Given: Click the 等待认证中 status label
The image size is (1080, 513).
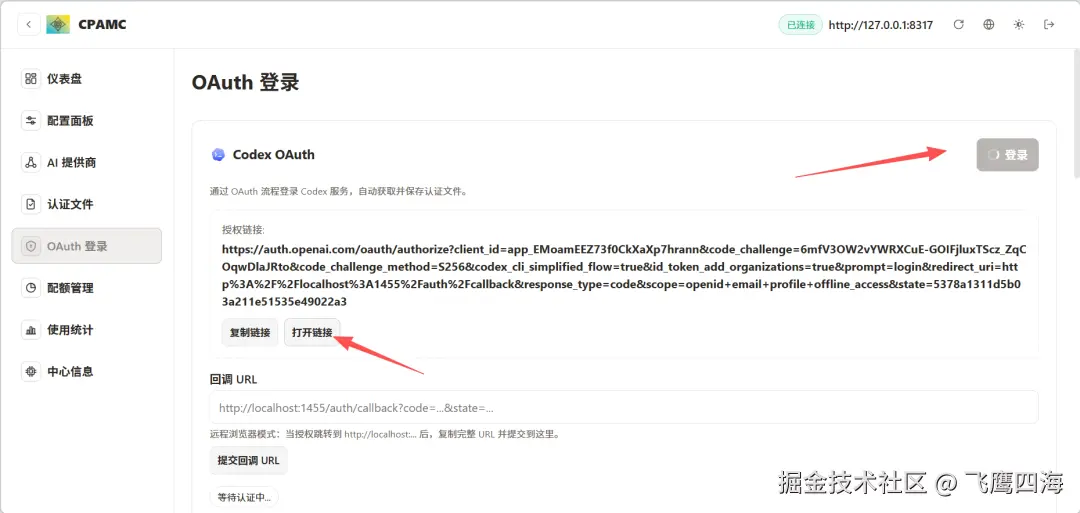Looking at the screenshot, I should pos(244,497).
